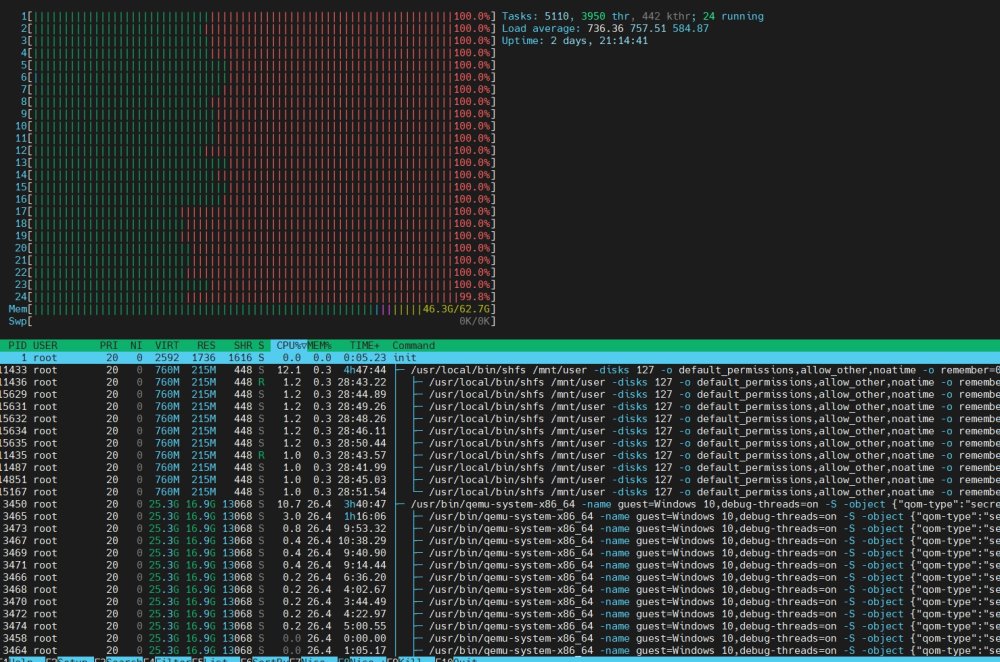Open F6 SortBy in the function bar
Screen dimensions: 1000x662
pyautogui.click(x=265, y=659)
